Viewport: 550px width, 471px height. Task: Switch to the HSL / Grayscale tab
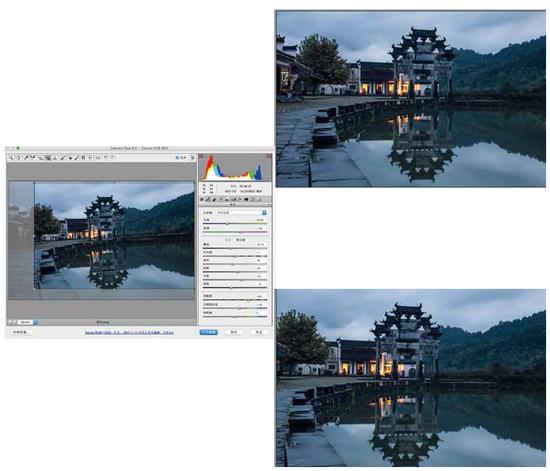[221, 199]
